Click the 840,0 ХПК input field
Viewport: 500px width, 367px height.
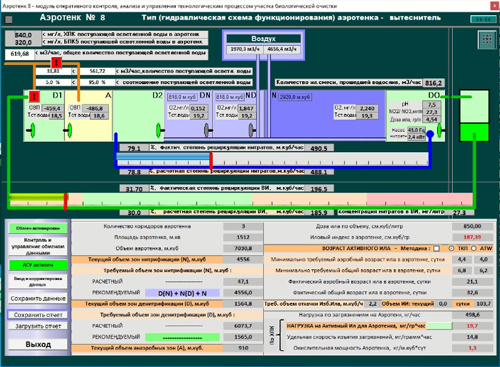tap(23, 35)
